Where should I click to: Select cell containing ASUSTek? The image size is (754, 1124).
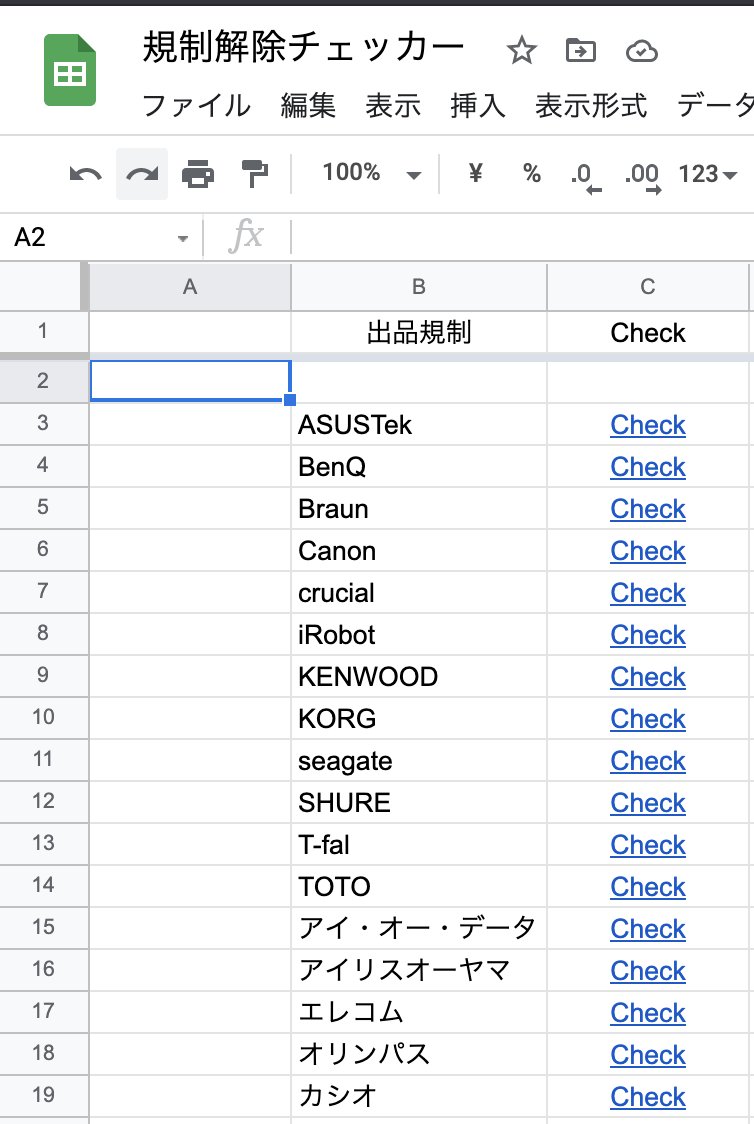pyautogui.click(x=419, y=424)
